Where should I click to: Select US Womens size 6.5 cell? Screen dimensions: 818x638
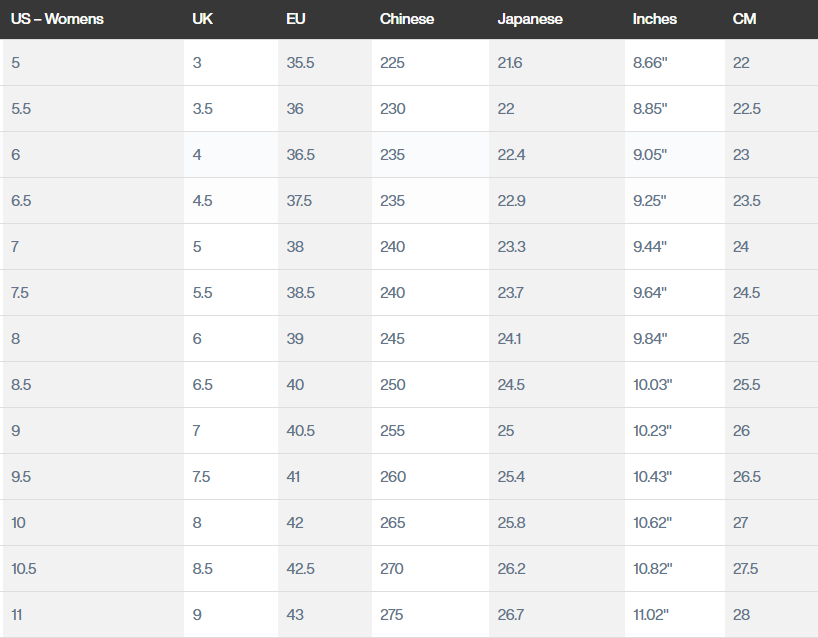tap(21, 201)
